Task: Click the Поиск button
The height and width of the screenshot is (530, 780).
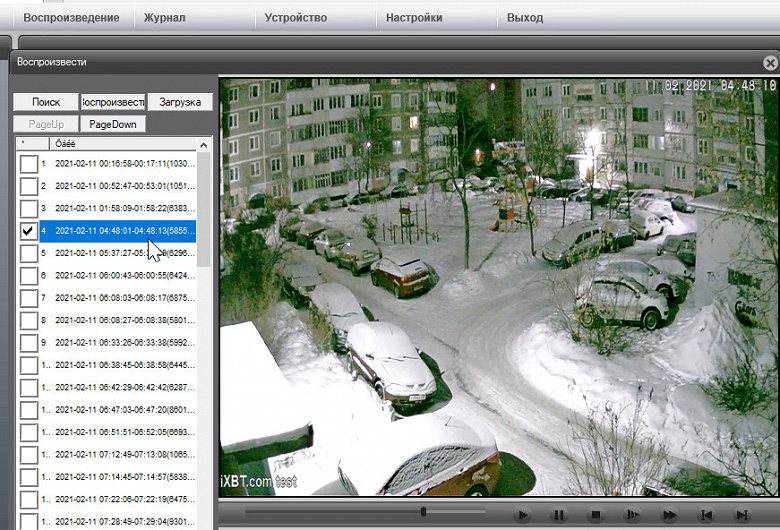Action: (46, 102)
